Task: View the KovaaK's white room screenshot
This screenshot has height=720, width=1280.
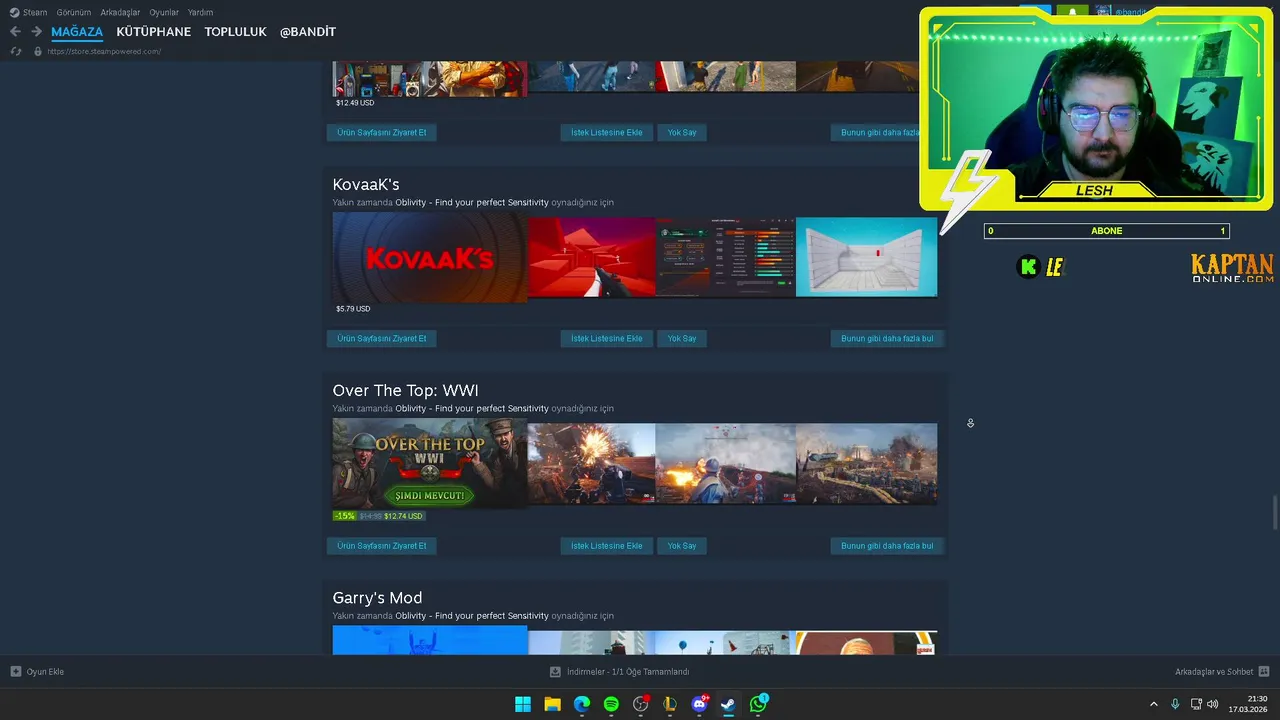Action: (866, 257)
